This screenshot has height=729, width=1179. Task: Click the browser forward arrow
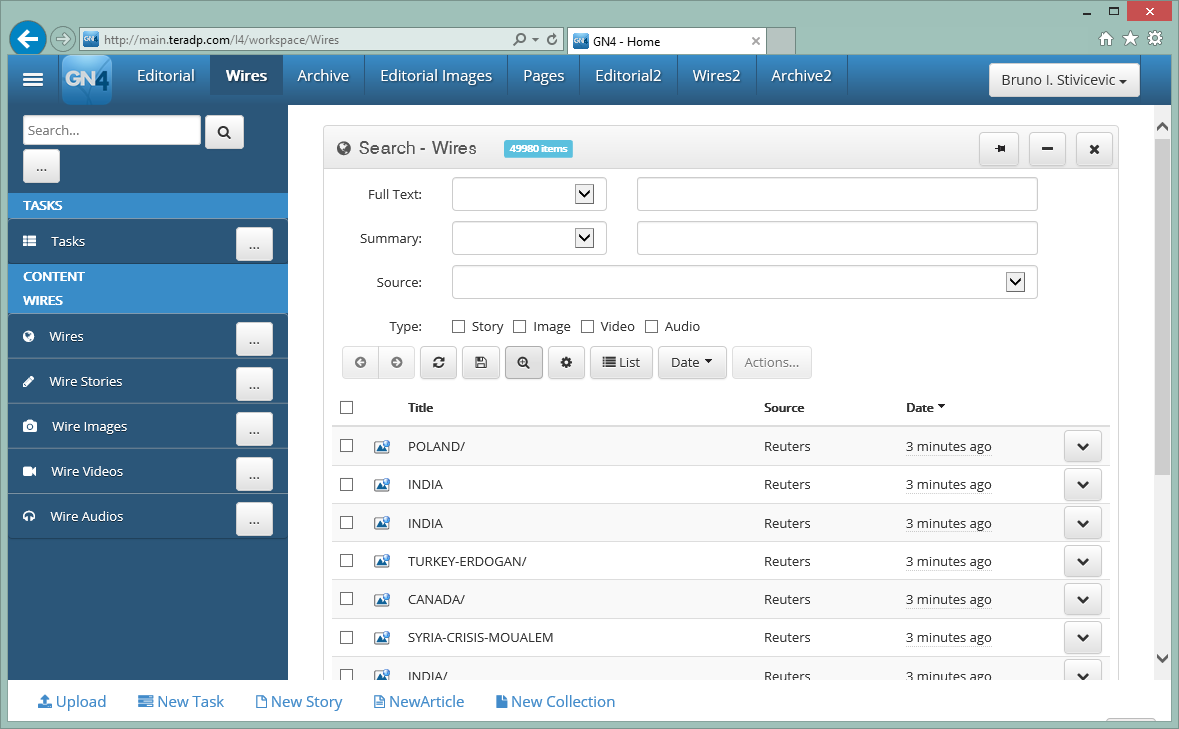(63, 38)
